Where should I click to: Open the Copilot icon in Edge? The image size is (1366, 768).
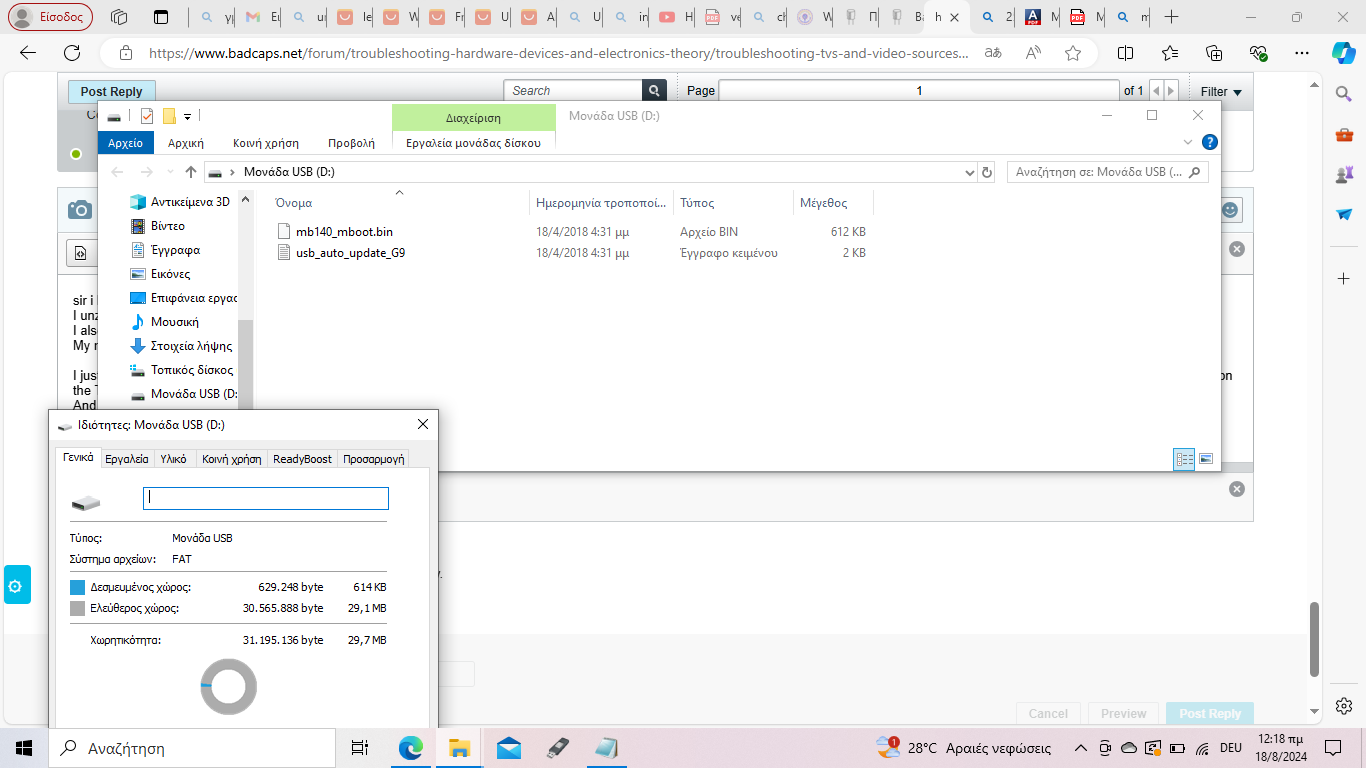click(x=1343, y=53)
